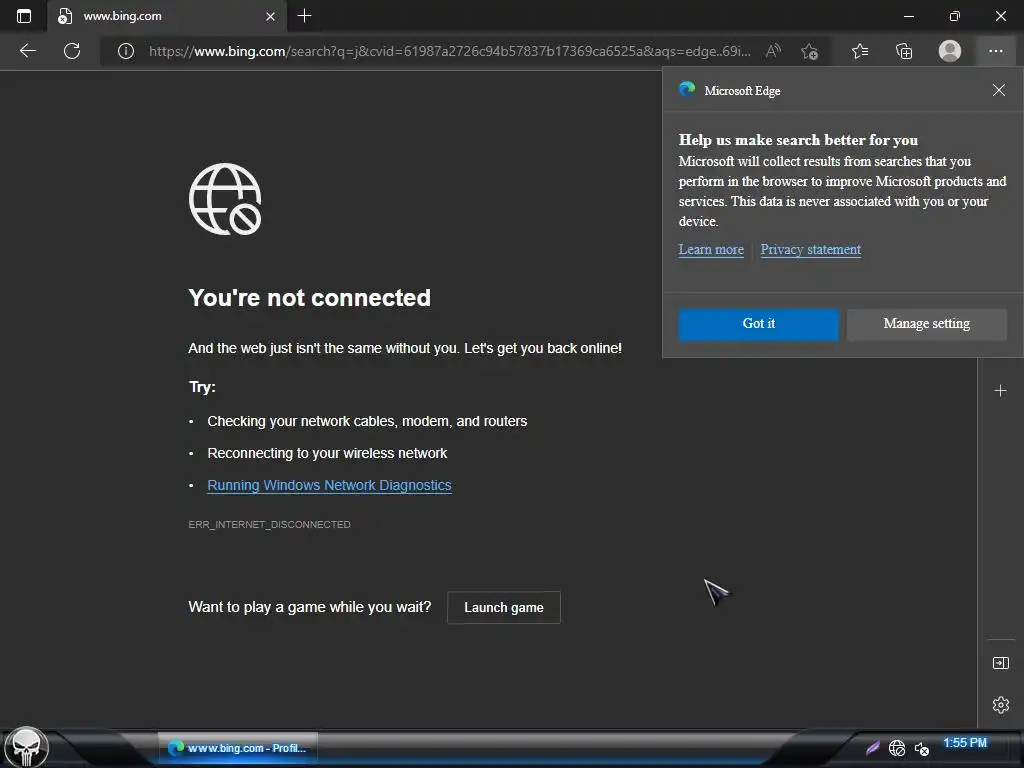The image size is (1024, 768).
Task: Hide the sidebar using the panel icon
Action: point(1000,663)
